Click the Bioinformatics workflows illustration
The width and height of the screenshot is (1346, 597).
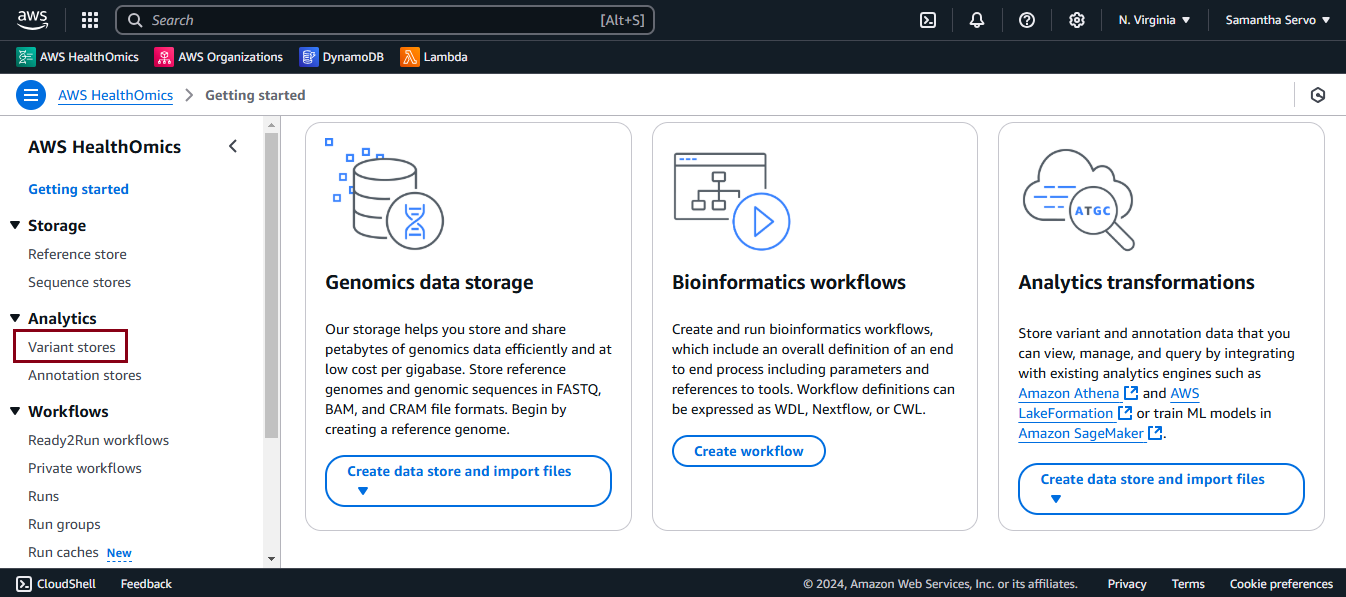click(732, 200)
